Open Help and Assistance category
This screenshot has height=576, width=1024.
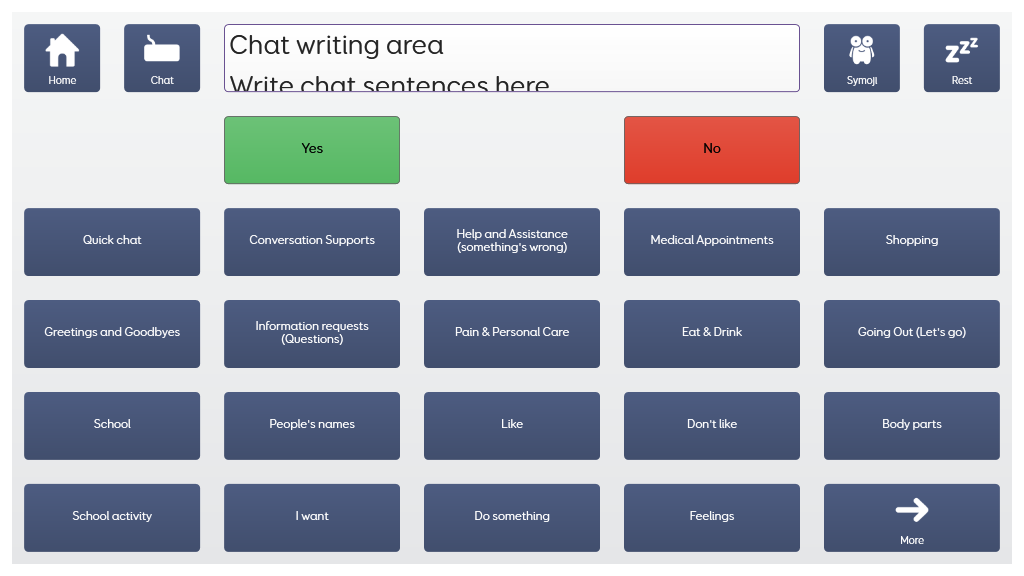pyautogui.click(x=512, y=242)
